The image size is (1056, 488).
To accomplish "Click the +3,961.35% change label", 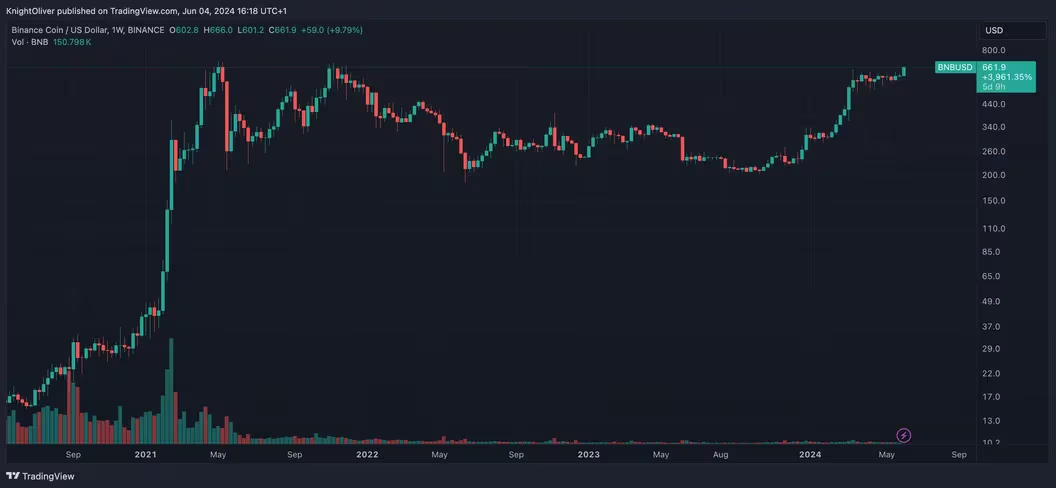I will pyautogui.click(x=1007, y=77).
